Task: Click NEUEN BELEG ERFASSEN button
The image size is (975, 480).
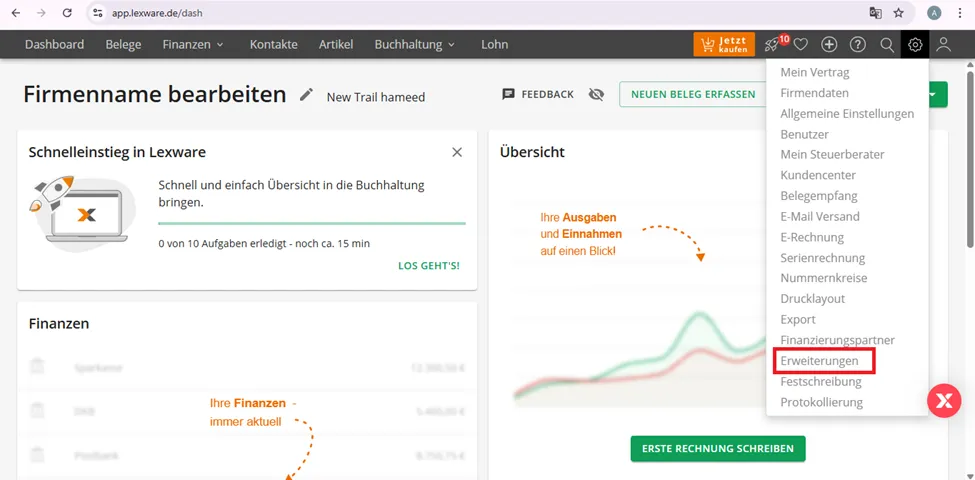Action: [x=693, y=95]
